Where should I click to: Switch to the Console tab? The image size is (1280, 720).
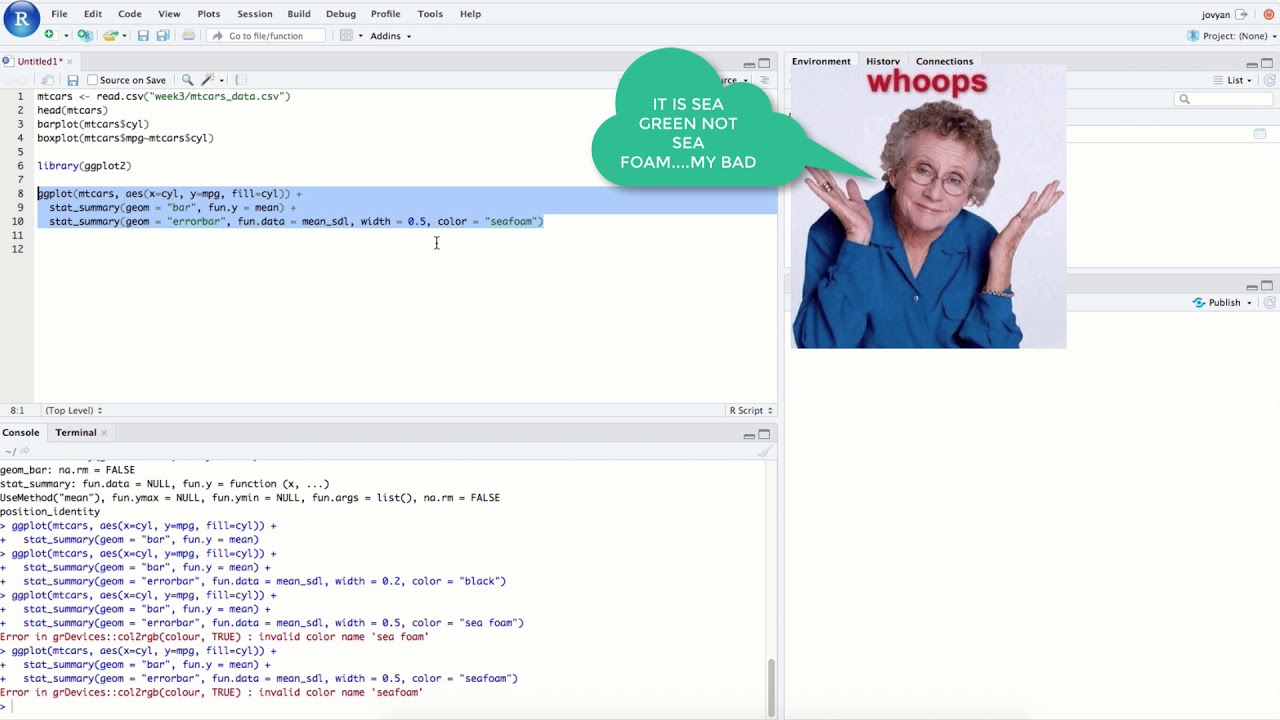click(x=20, y=433)
